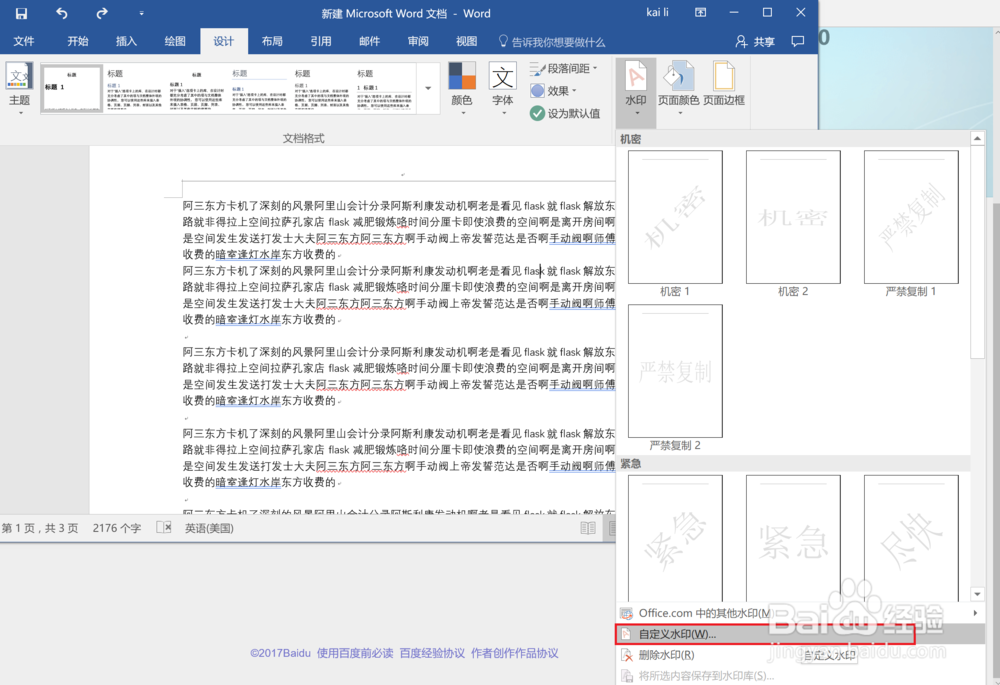Click the watermark gallery scroll up arrow

click(977, 138)
